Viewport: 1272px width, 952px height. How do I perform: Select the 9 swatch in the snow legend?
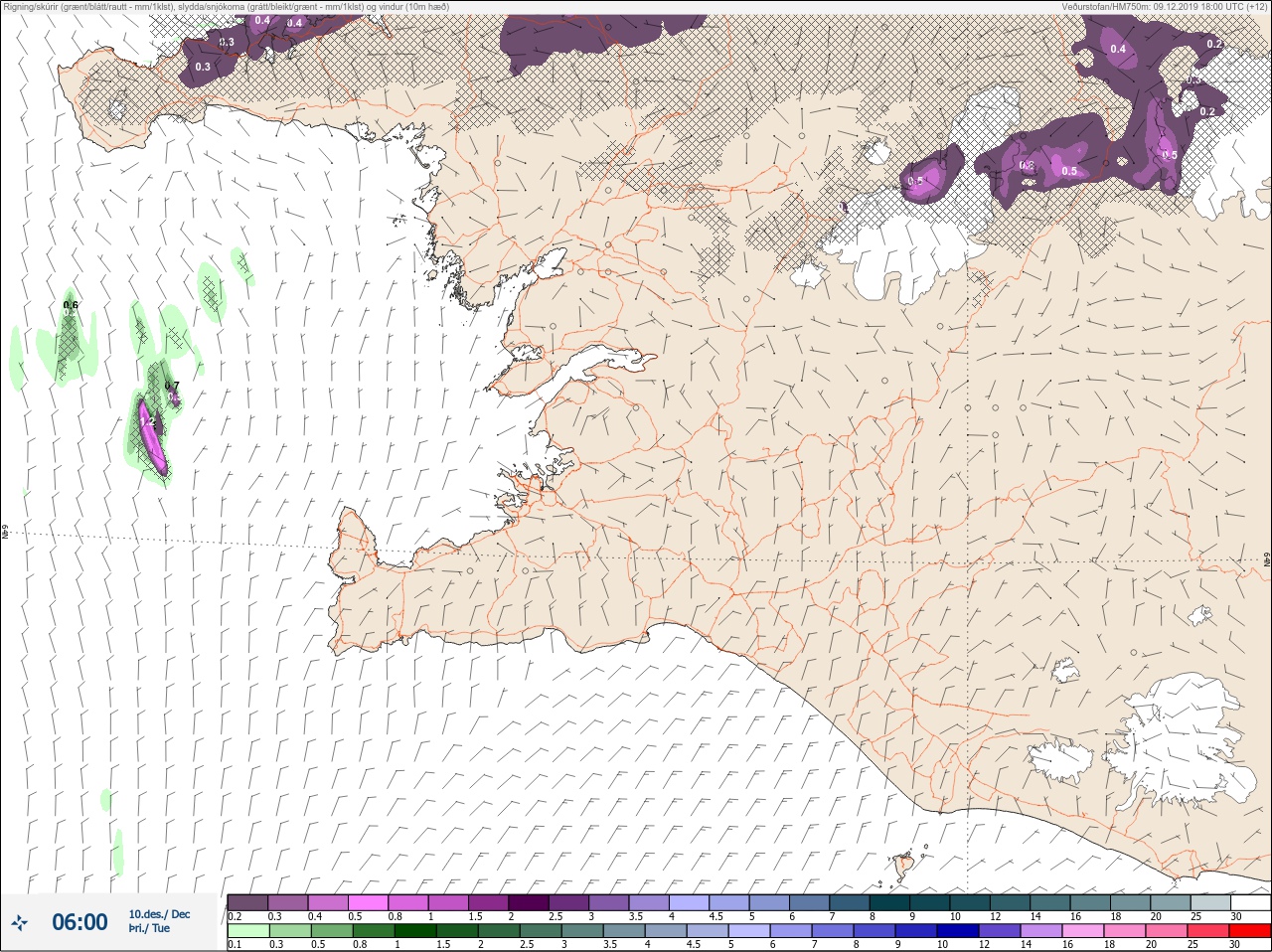931,902
